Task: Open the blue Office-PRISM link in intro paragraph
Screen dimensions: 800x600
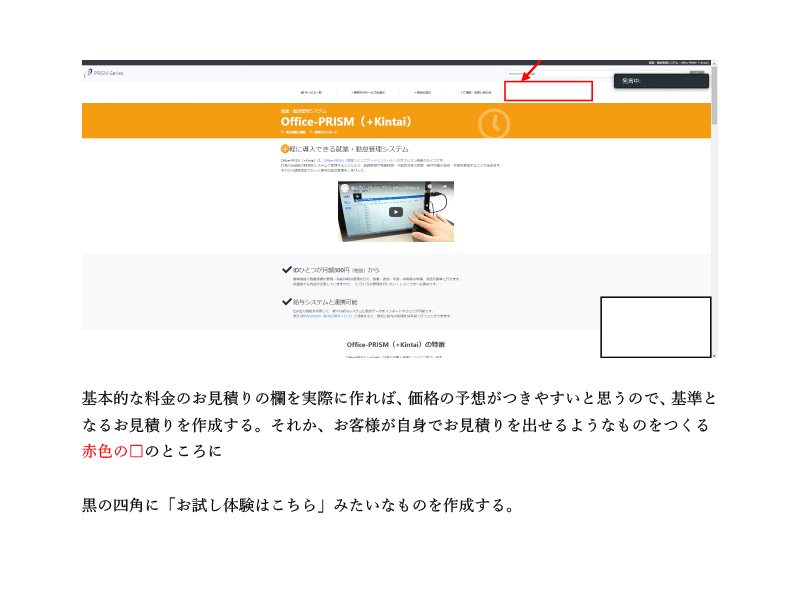Action: [359, 160]
